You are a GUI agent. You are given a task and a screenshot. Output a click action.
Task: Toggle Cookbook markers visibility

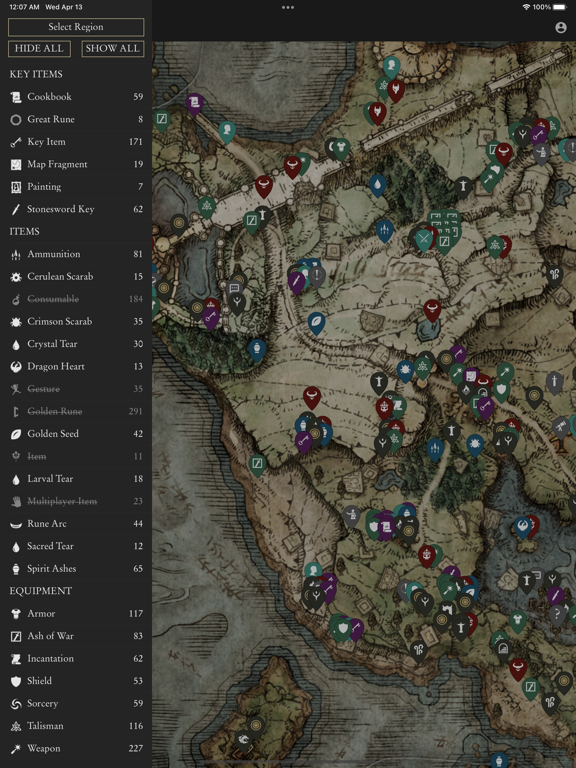pyautogui.click(x=76, y=96)
